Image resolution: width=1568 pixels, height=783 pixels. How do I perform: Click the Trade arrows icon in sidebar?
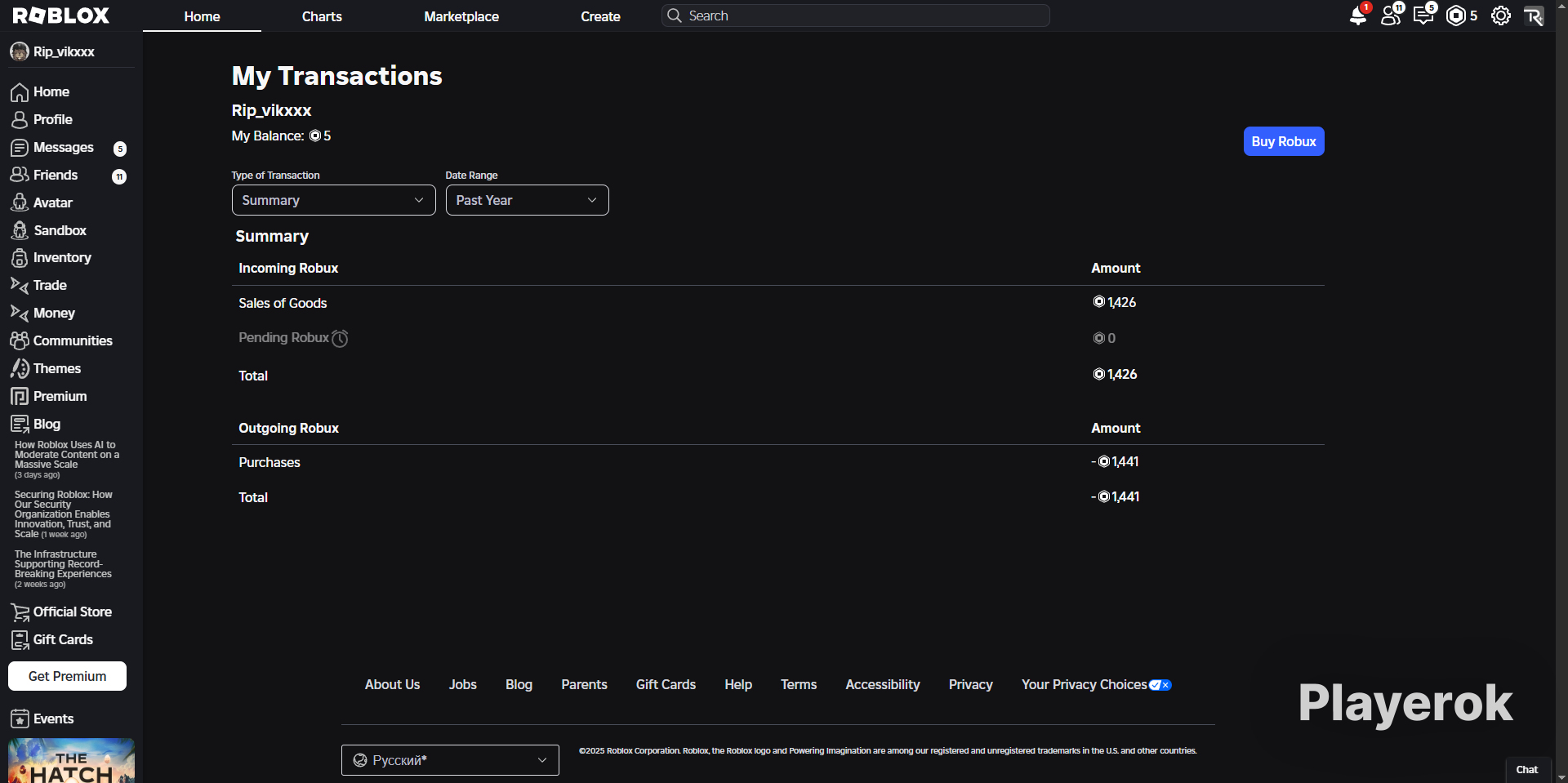[x=20, y=286]
